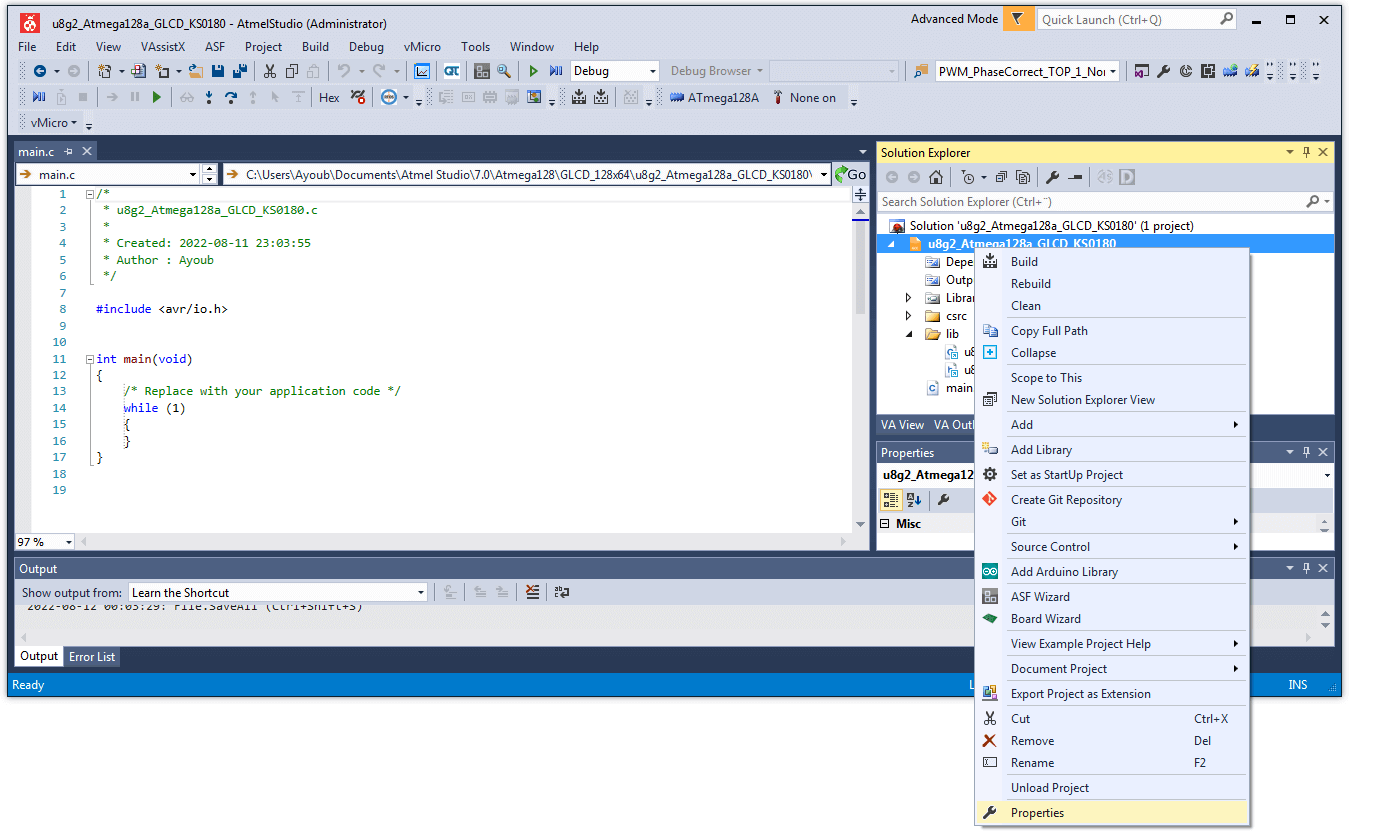1375x831 pixels.
Task: Click the QTouch composer icon
Action: pyautogui.click(x=451, y=71)
